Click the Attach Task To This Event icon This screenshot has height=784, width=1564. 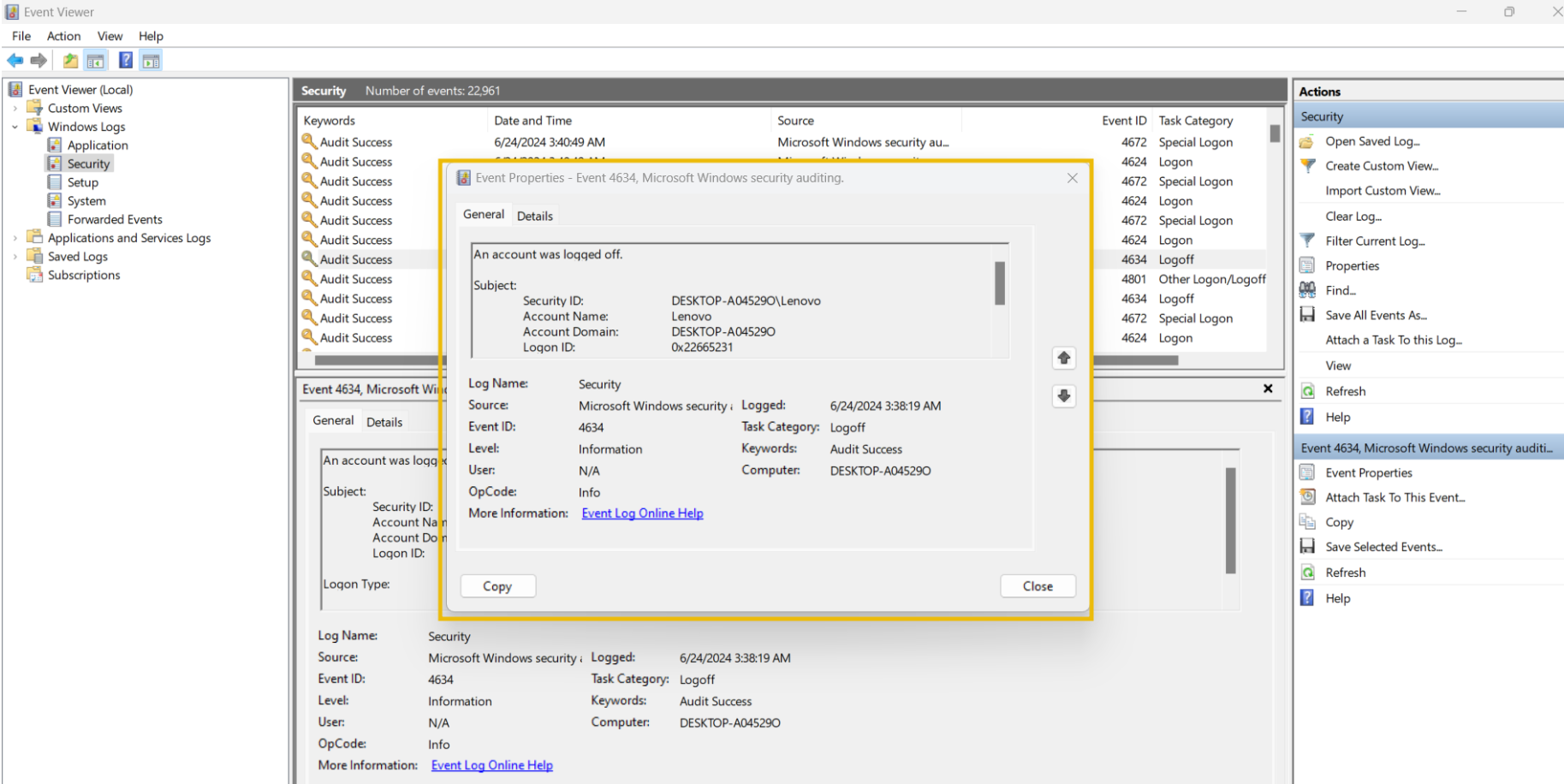[x=1307, y=497]
